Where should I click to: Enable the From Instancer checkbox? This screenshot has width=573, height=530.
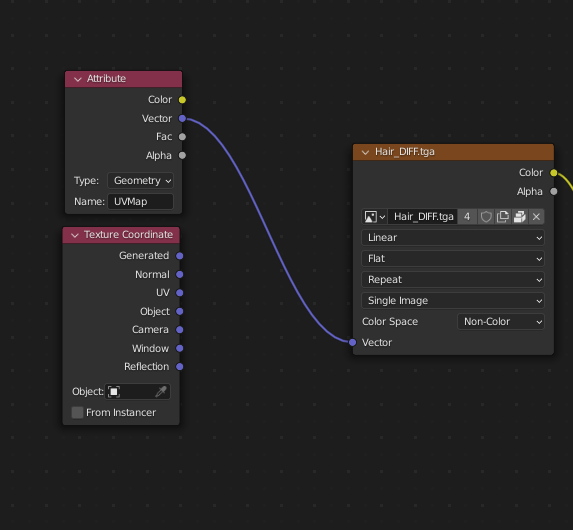pos(77,412)
